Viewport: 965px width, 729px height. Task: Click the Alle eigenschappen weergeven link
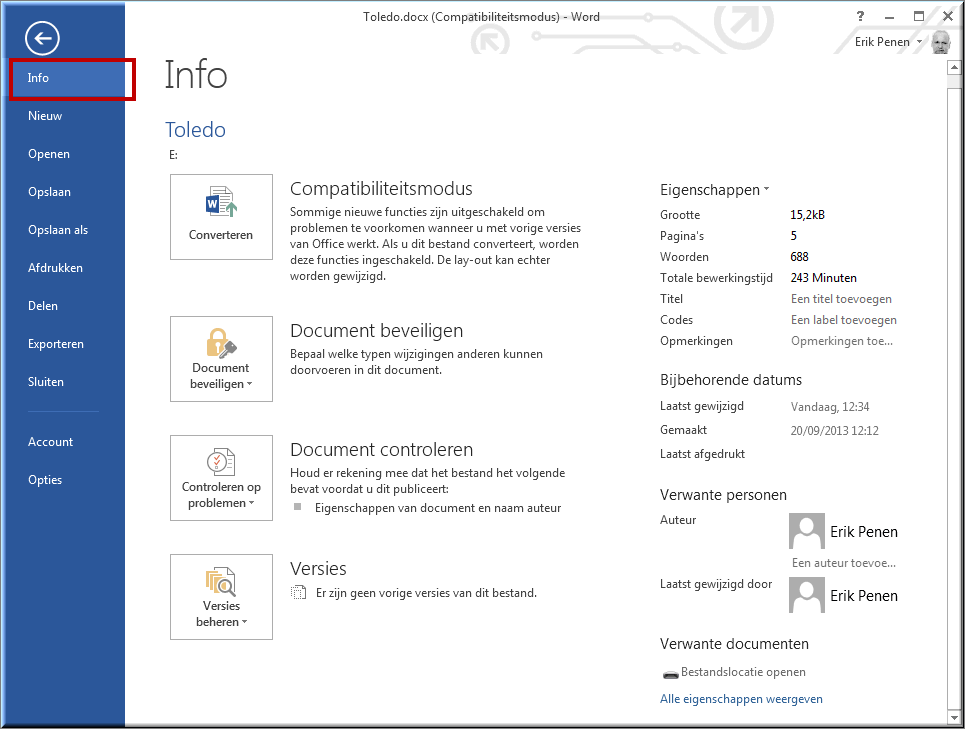[x=741, y=699]
